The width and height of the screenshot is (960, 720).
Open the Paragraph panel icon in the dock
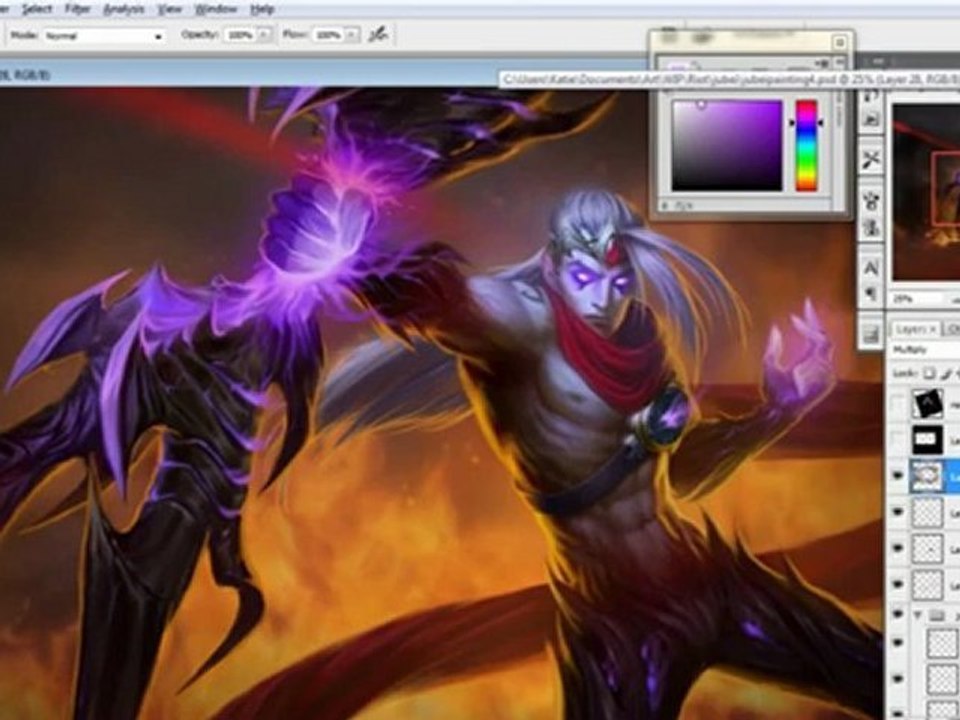(x=871, y=295)
